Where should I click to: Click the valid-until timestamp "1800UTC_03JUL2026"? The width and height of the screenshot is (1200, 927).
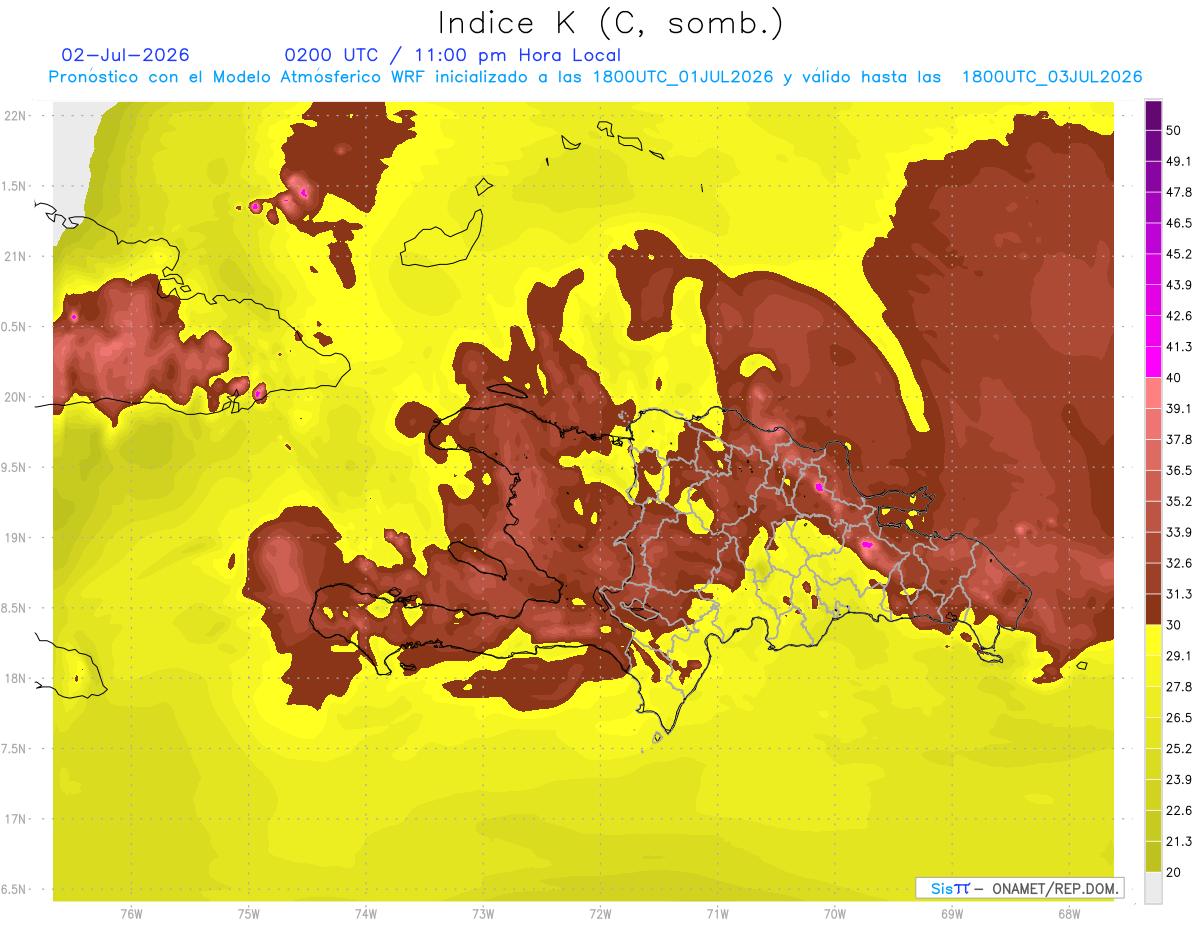pyautogui.click(x=1052, y=77)
